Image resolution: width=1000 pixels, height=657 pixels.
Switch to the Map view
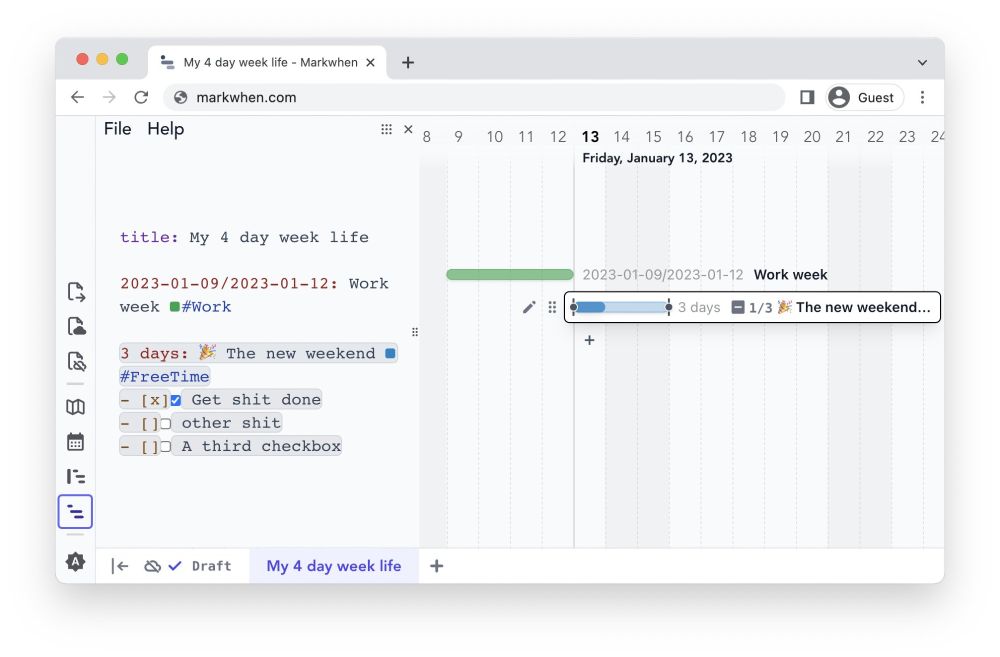(75, 407)
